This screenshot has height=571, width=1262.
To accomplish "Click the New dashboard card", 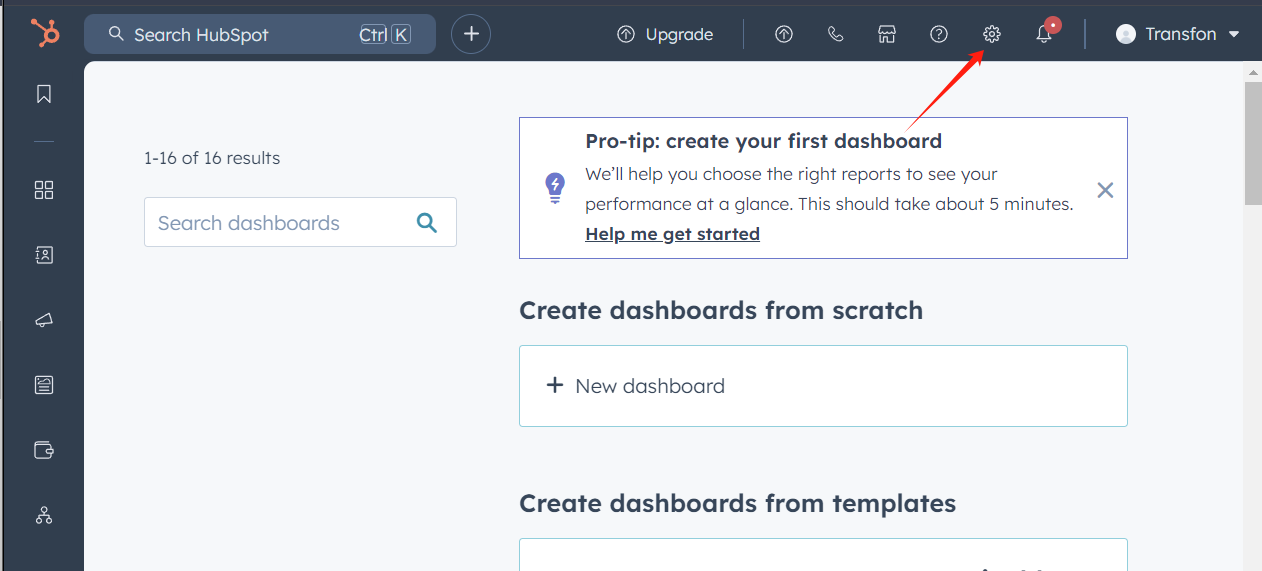I will pyautogui.click(x=823, y=386).
